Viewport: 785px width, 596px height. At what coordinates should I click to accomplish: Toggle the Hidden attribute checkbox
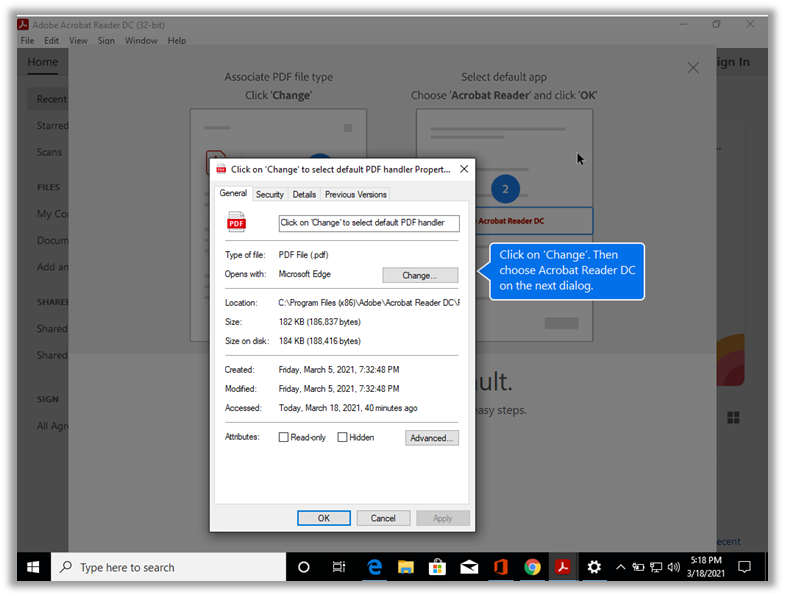coord(342,437)
